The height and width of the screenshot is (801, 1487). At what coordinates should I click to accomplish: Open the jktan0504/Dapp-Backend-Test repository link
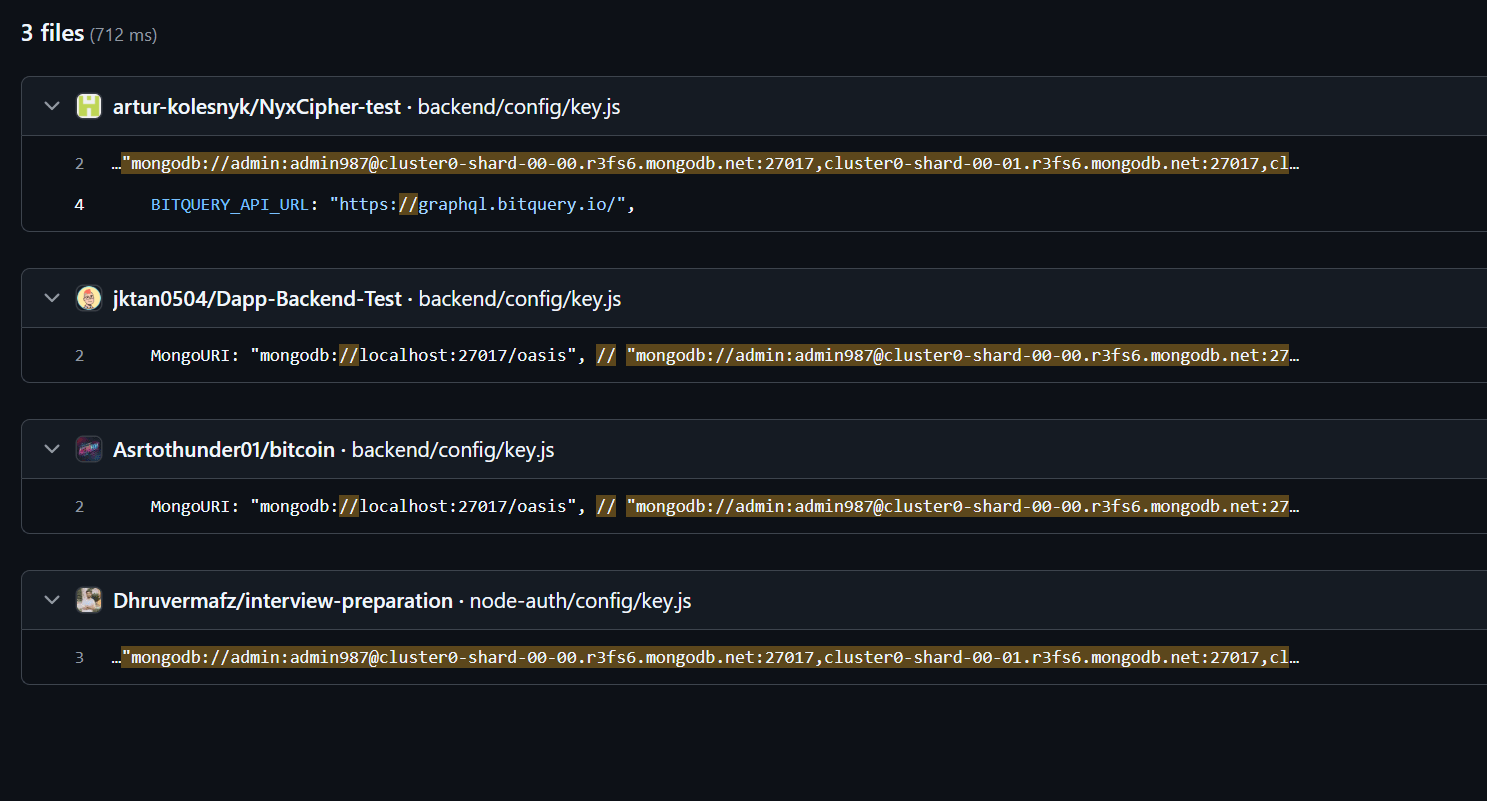pyautogui.click(x=257, y=298)
